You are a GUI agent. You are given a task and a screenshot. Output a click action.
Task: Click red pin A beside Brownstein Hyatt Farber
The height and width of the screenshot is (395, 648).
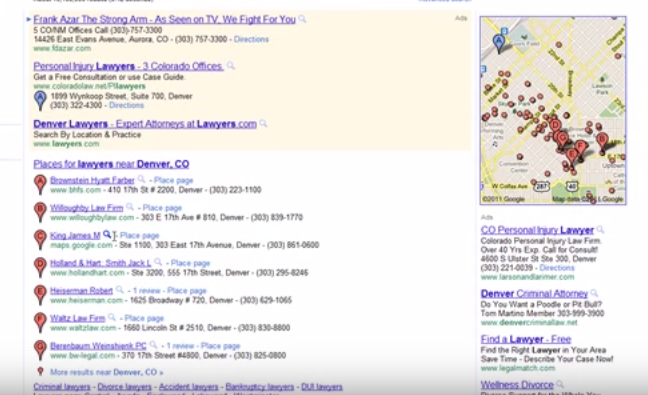[40, 184]
